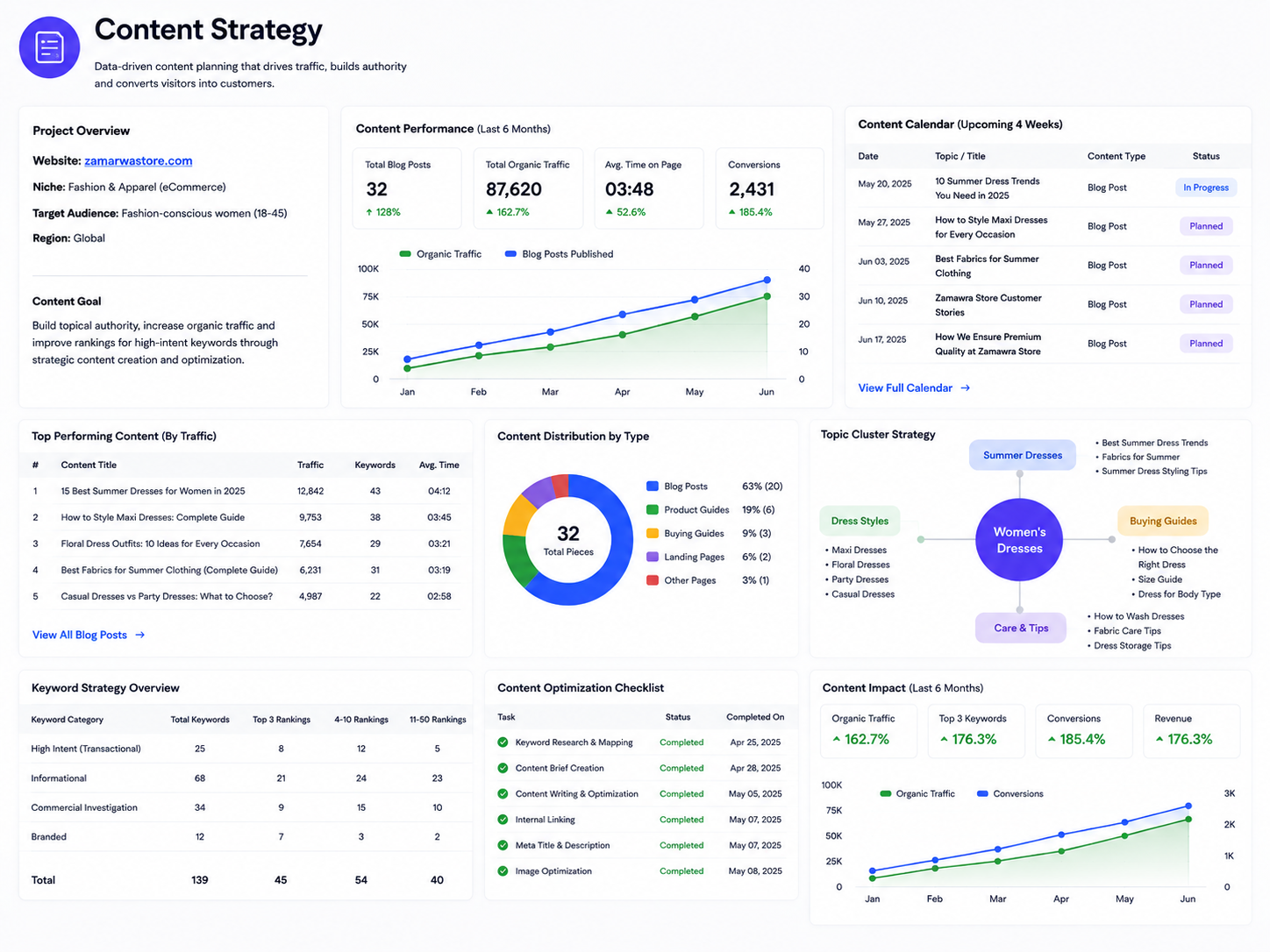Click the 'May 27, 2025' calendar date
The width and height of the screenshot is (1270, 952).
pyautogui.click(x=884, y=223)
